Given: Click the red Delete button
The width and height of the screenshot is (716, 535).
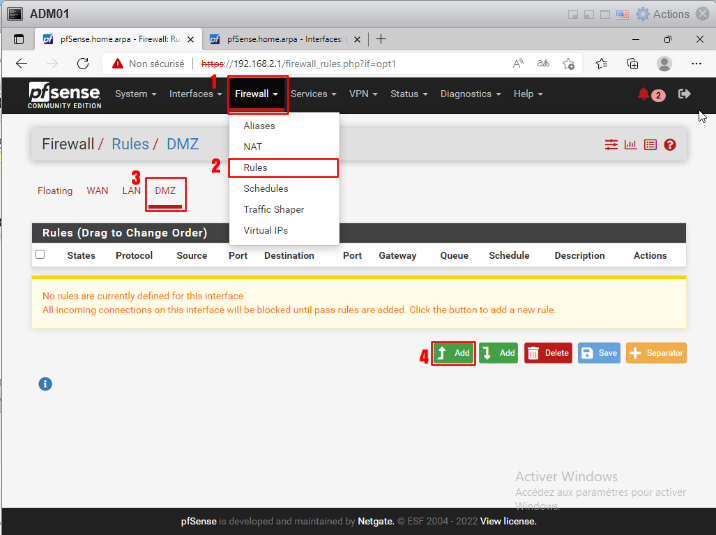Looking at the screenshot, I should click(x=547, y=353).
